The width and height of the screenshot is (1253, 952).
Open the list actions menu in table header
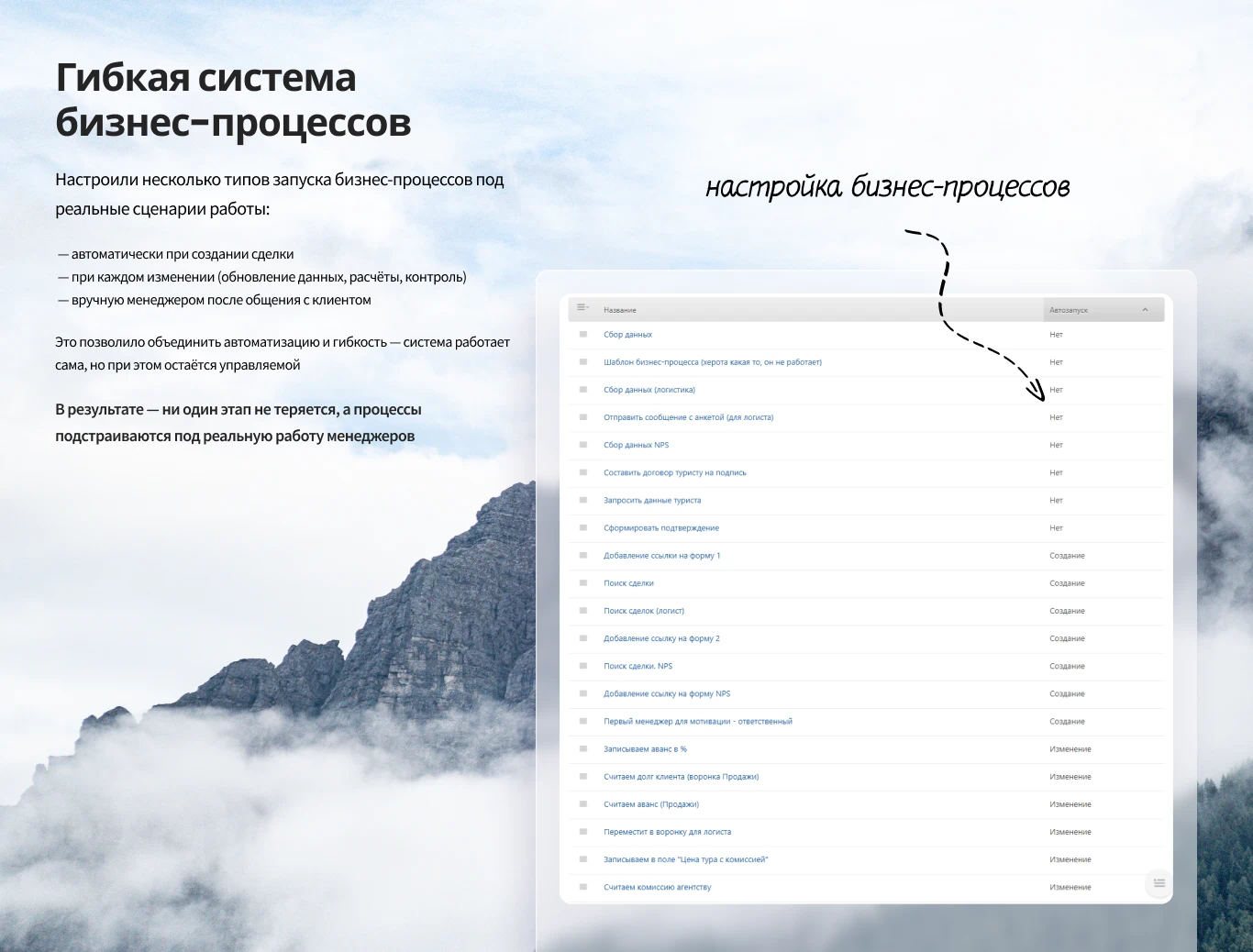(582, 308)
